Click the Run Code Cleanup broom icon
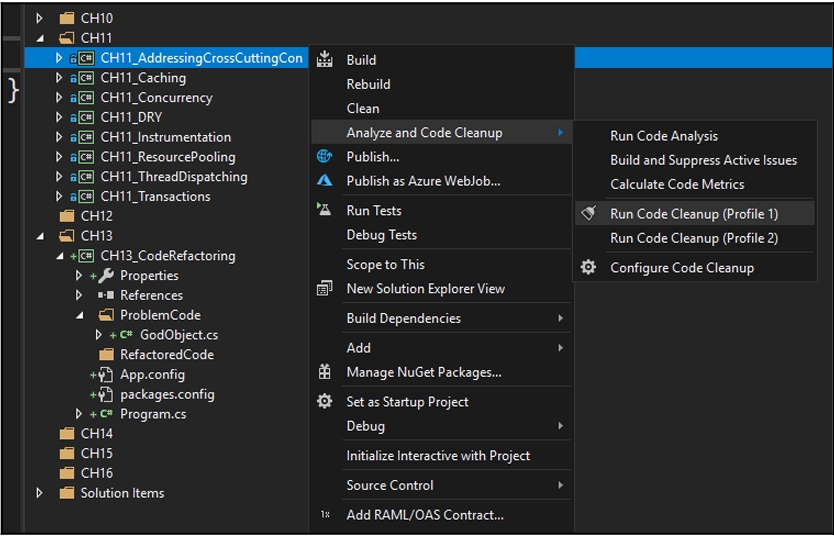This screenshot has width=834, height=538. [589, 213]
